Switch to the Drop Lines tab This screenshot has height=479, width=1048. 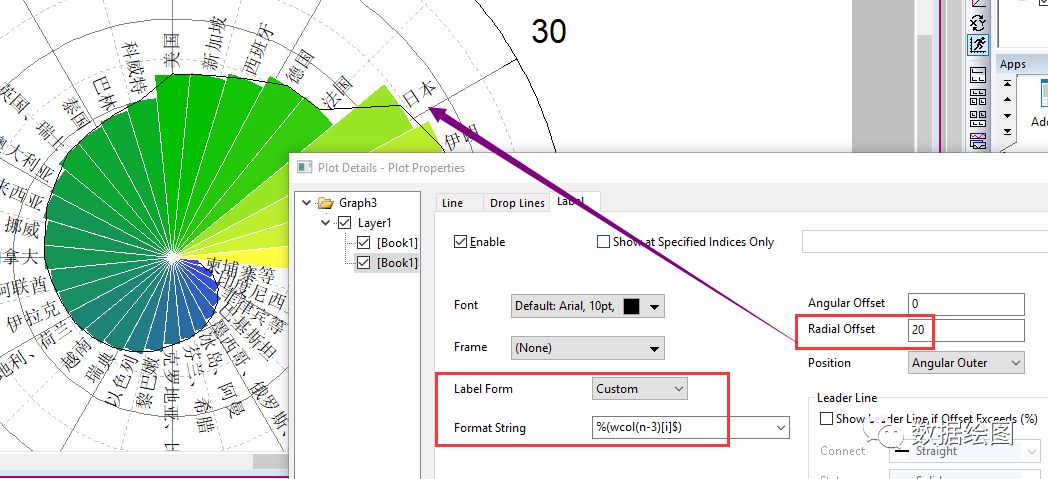pyautogui.click(x=517, y=203)
